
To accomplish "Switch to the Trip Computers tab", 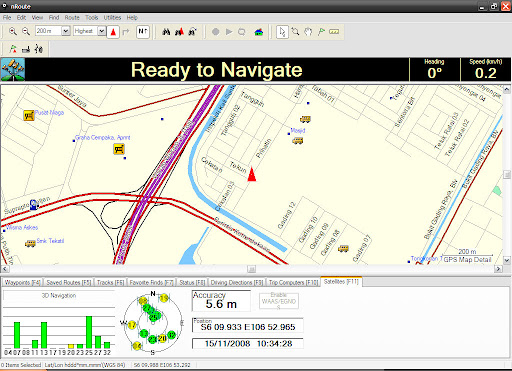I will [293, 283].
